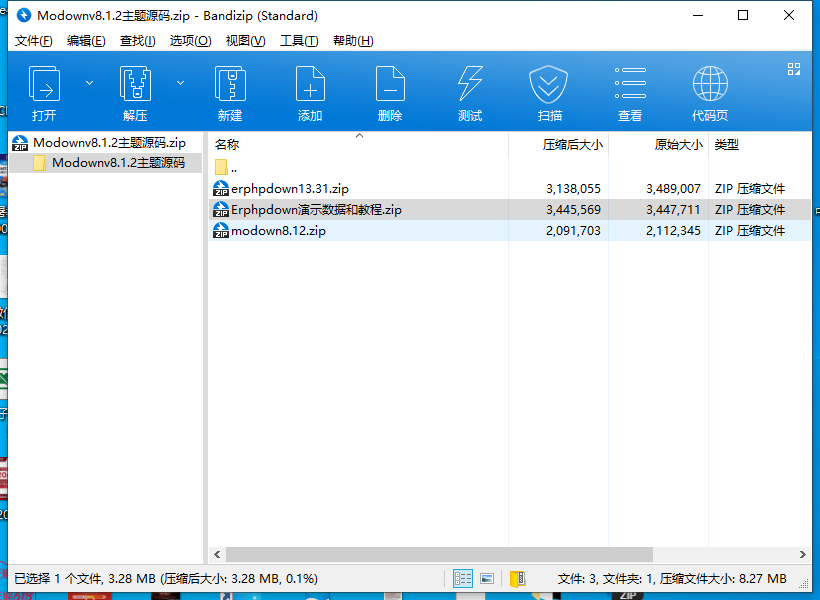Select Modownv8.1.2主题源码 folder in tree

click(x=106, y=163)
